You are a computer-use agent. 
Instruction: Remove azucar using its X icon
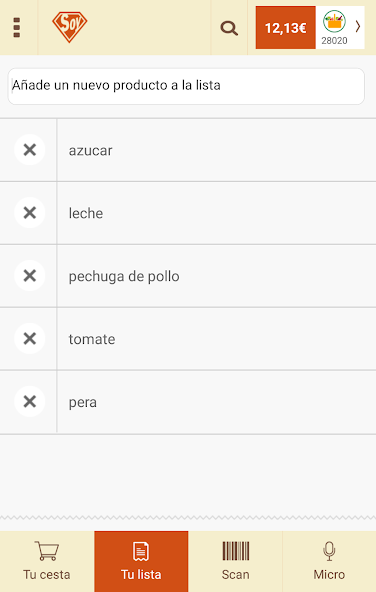[x=30, y=150]
